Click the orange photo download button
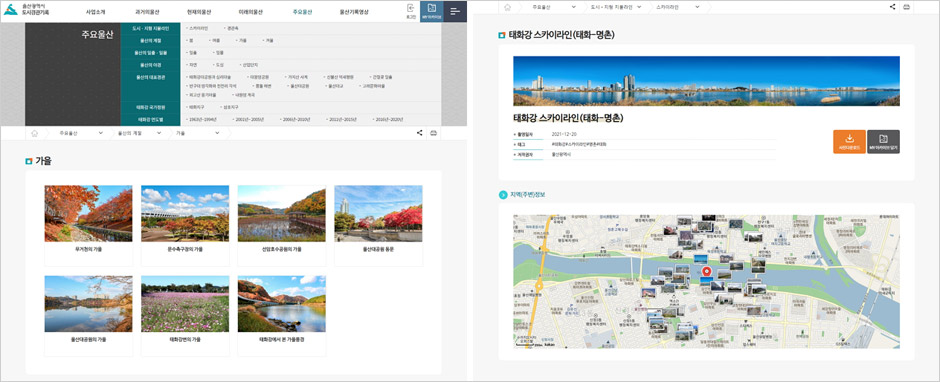The width and height of the screenshot is (940, 382). click(x=849, y=142)
